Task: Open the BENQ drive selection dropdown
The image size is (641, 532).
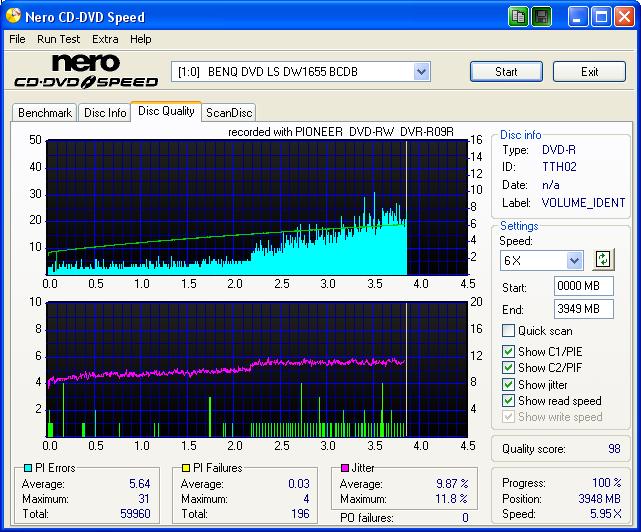Action: pos(421,72)
